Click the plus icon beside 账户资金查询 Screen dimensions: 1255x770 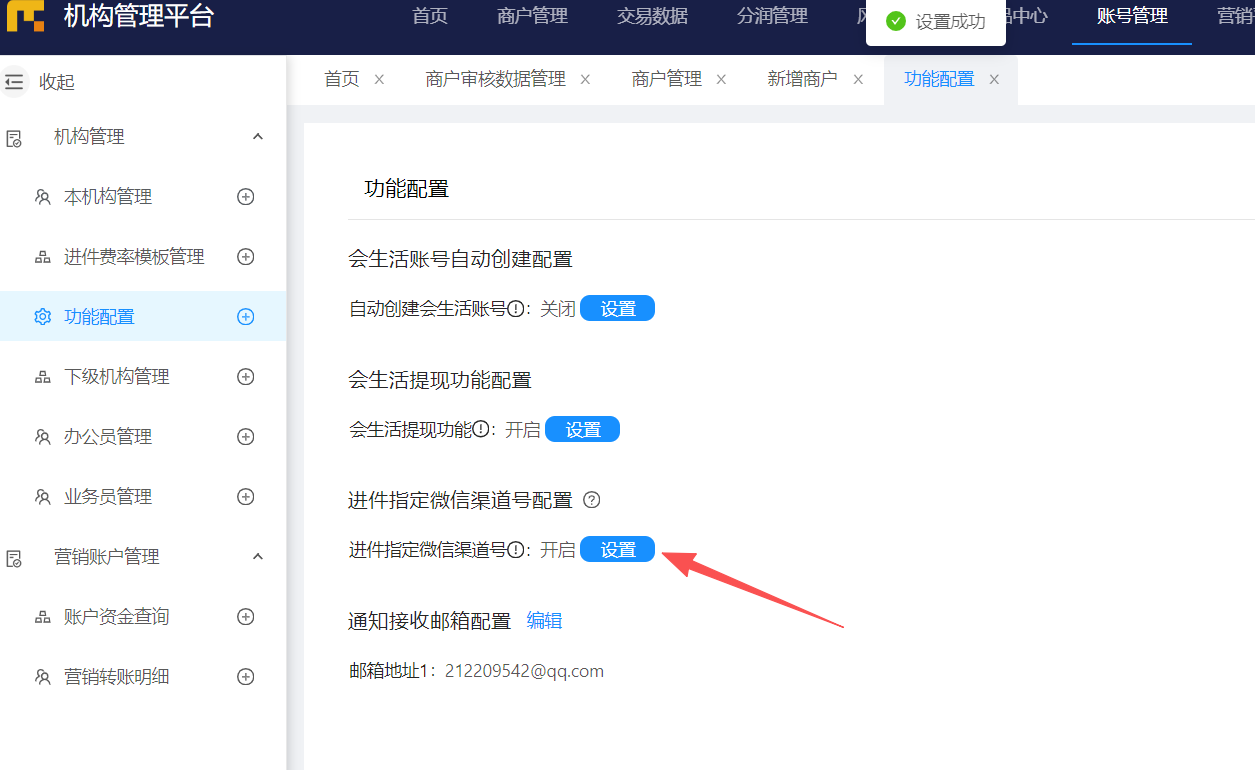coord(245,617)
